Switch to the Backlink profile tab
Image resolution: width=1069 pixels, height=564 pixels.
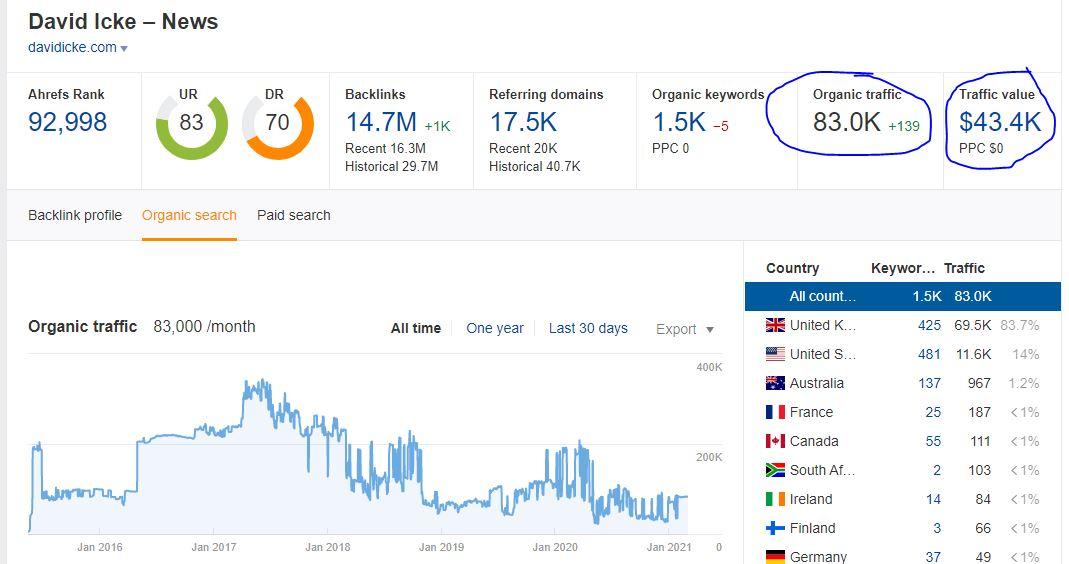75,215
